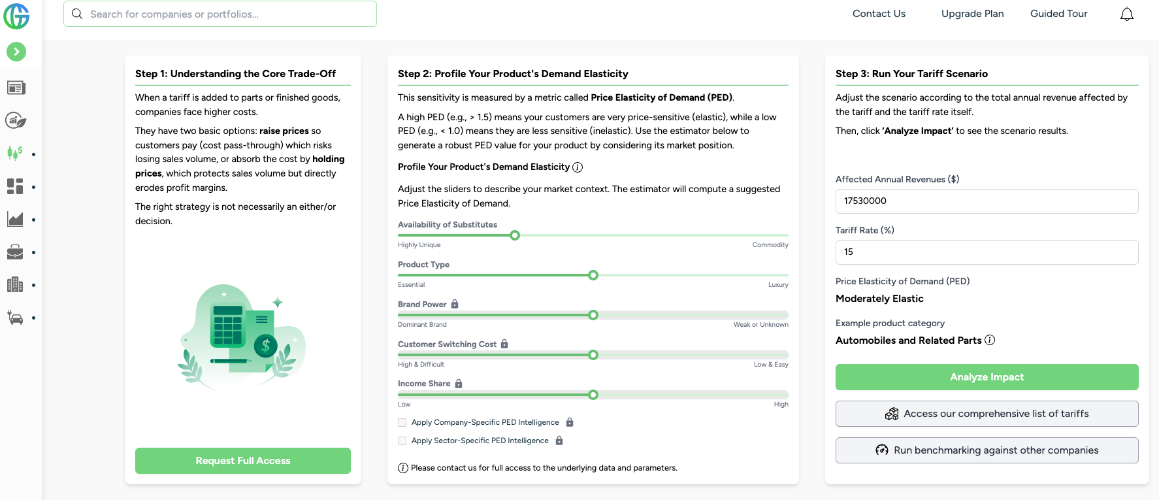The height and width of the screenshot is (500, 1159).
Task: Click info icon beside Profile Your Product's Demand Elasticity
Action: (578, 167)
